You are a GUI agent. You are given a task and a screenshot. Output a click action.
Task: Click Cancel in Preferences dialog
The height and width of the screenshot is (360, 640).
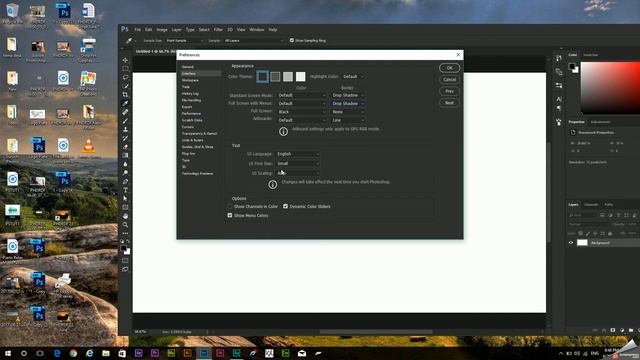[x=449, y=80]
